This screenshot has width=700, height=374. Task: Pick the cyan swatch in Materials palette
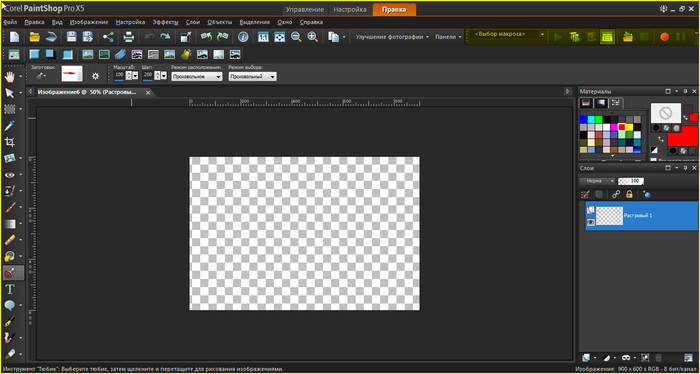coord(591,119)
